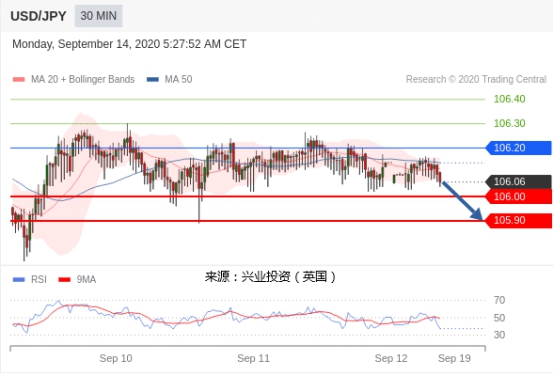The width and height of the screenshot is (554, 377).
Task: Click the 106.30 resistance level label
Action: 509,123
